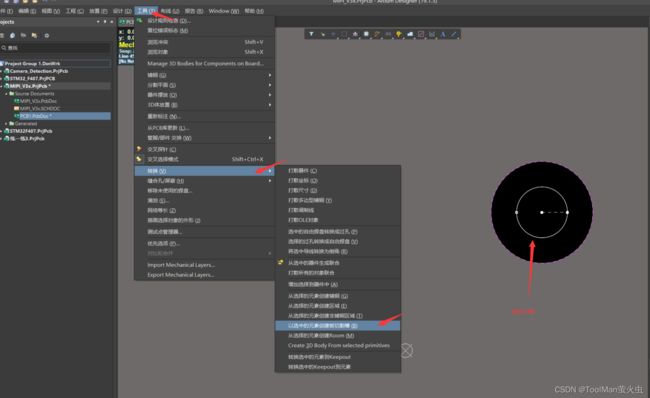650x398 pixels.
Task: Choose Manage 3D Bodies for Components on Board
Action: click(x=205, y=63)
